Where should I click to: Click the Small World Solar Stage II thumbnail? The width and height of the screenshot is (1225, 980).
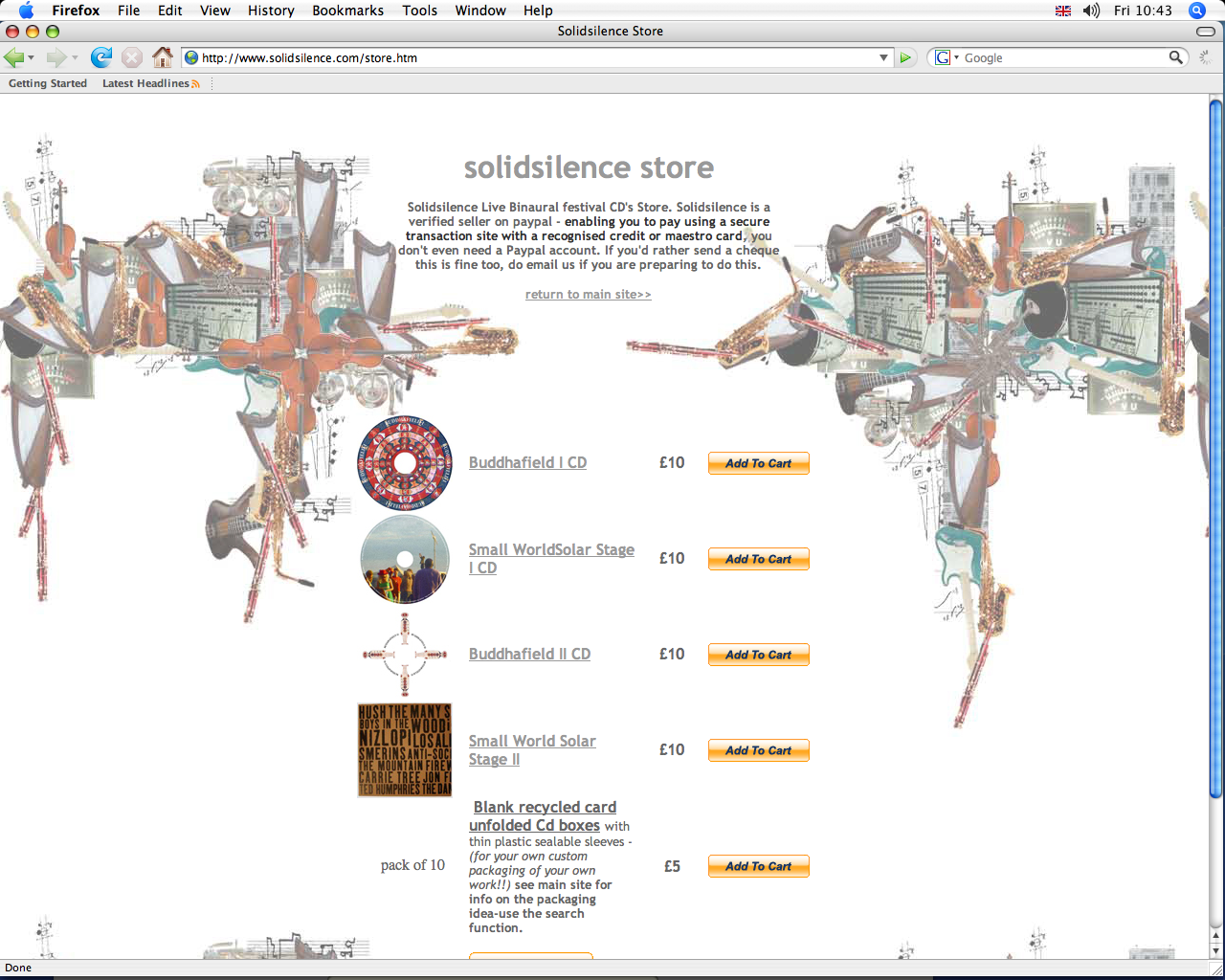tap(404, 750)
